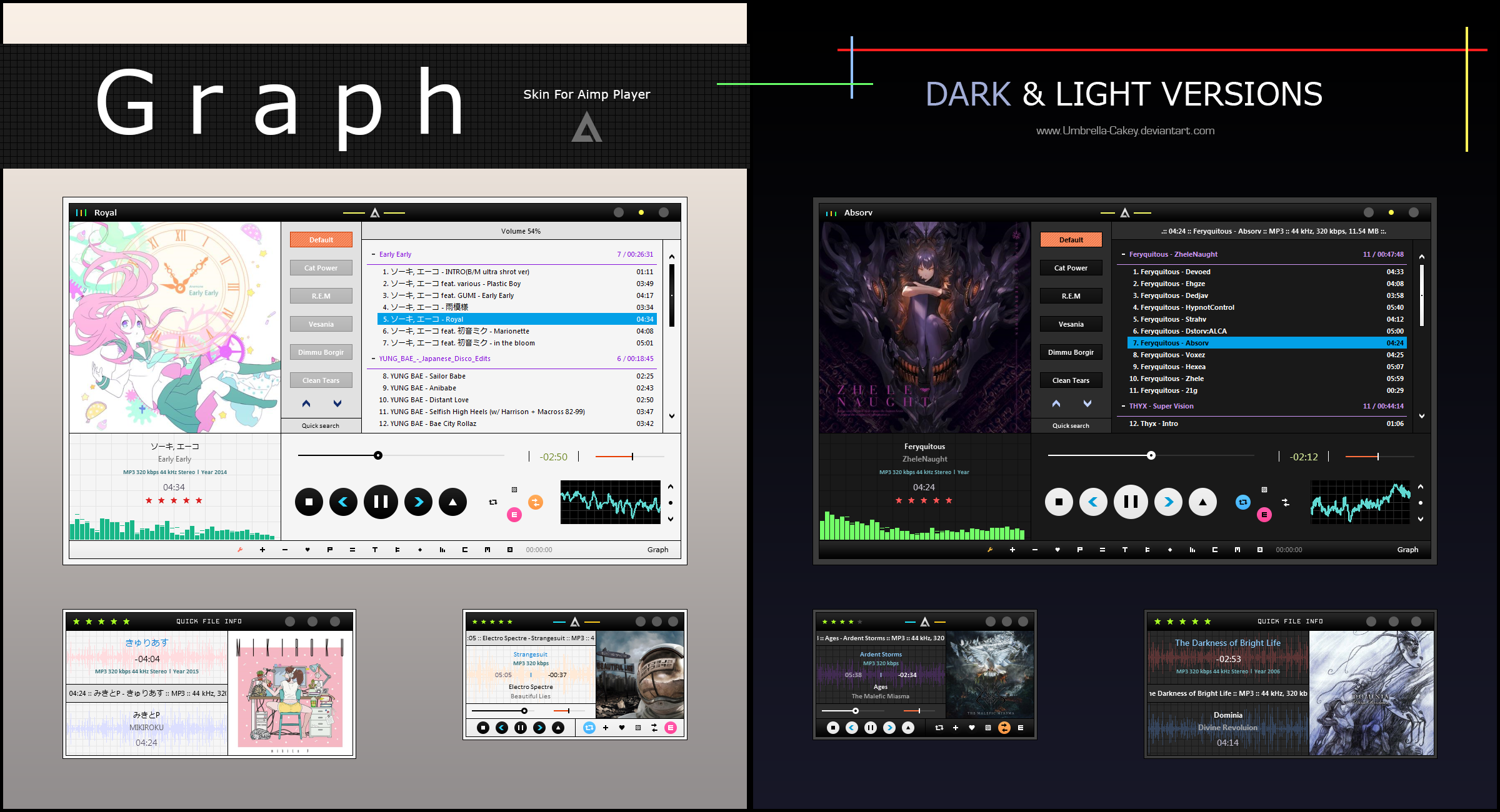The width and height of the screenshot is (1500, 812).
Task: Select Clean Tears playlist tab in dark player
Action: click(x=1071, y=380)
